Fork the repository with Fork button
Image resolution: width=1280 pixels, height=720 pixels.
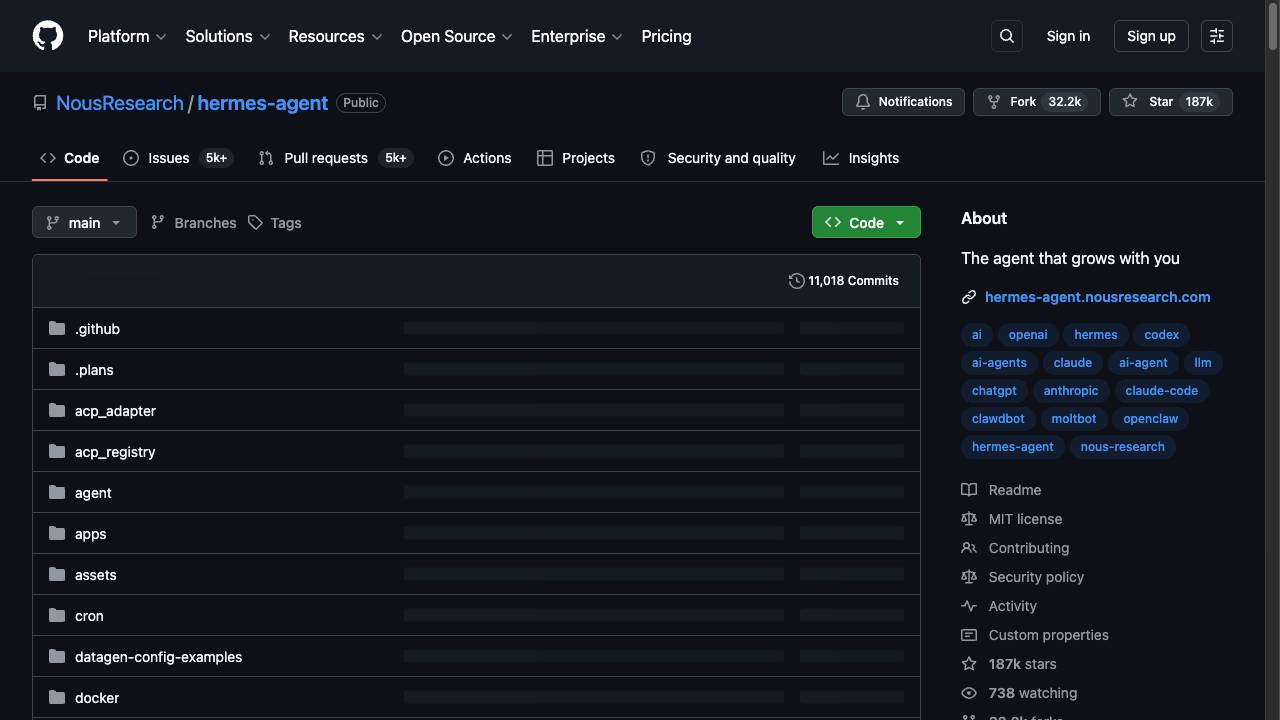[x=1037, y=102]
